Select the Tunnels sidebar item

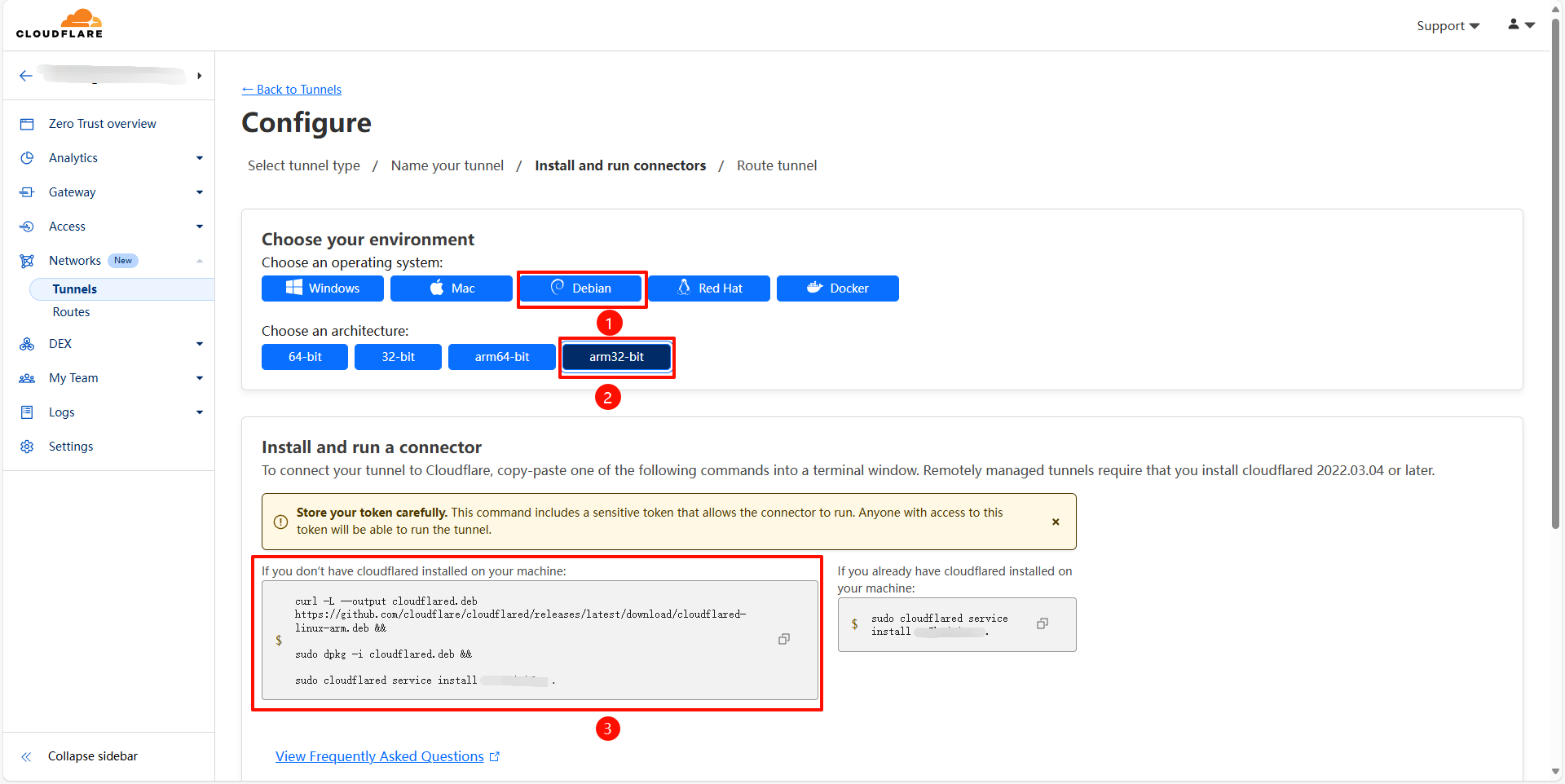coord(75,289)
